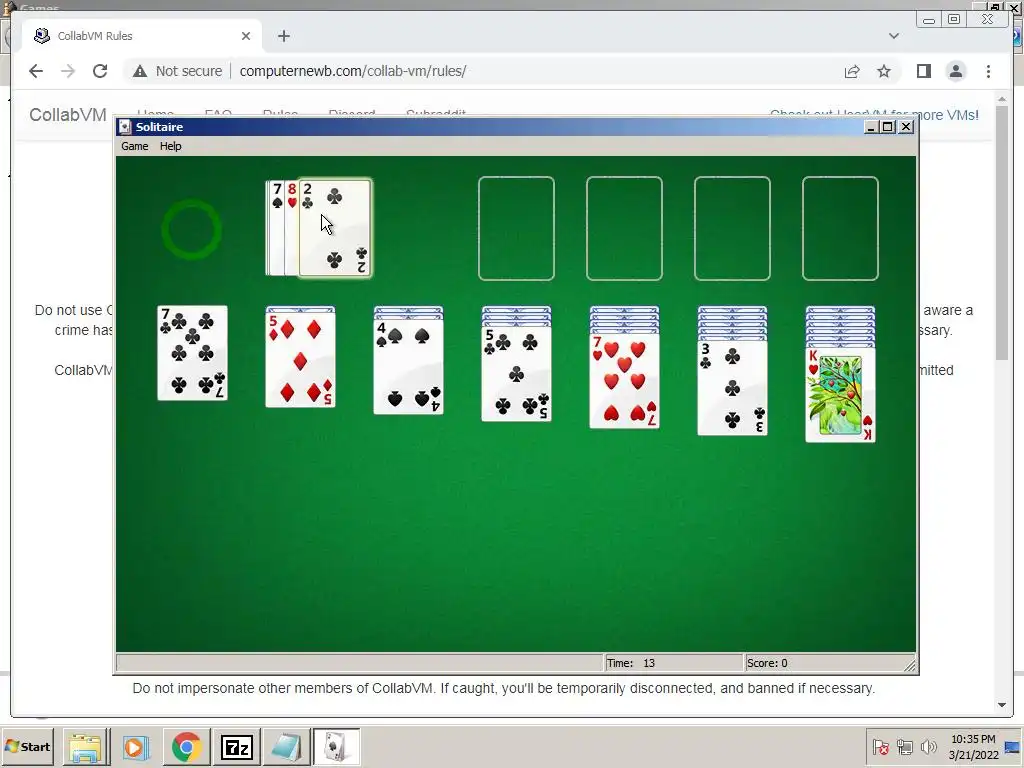Open the Chrome profile menu
Viewport: 1024px width, 768px height.
[955, 71]
